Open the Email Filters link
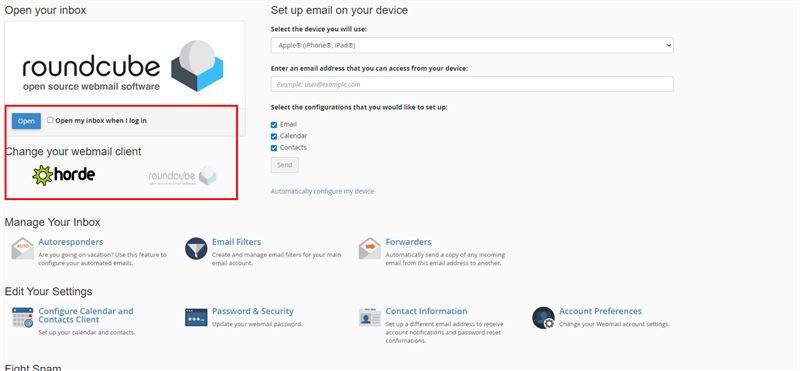The image size is (800, 371). tap(236, 242)
